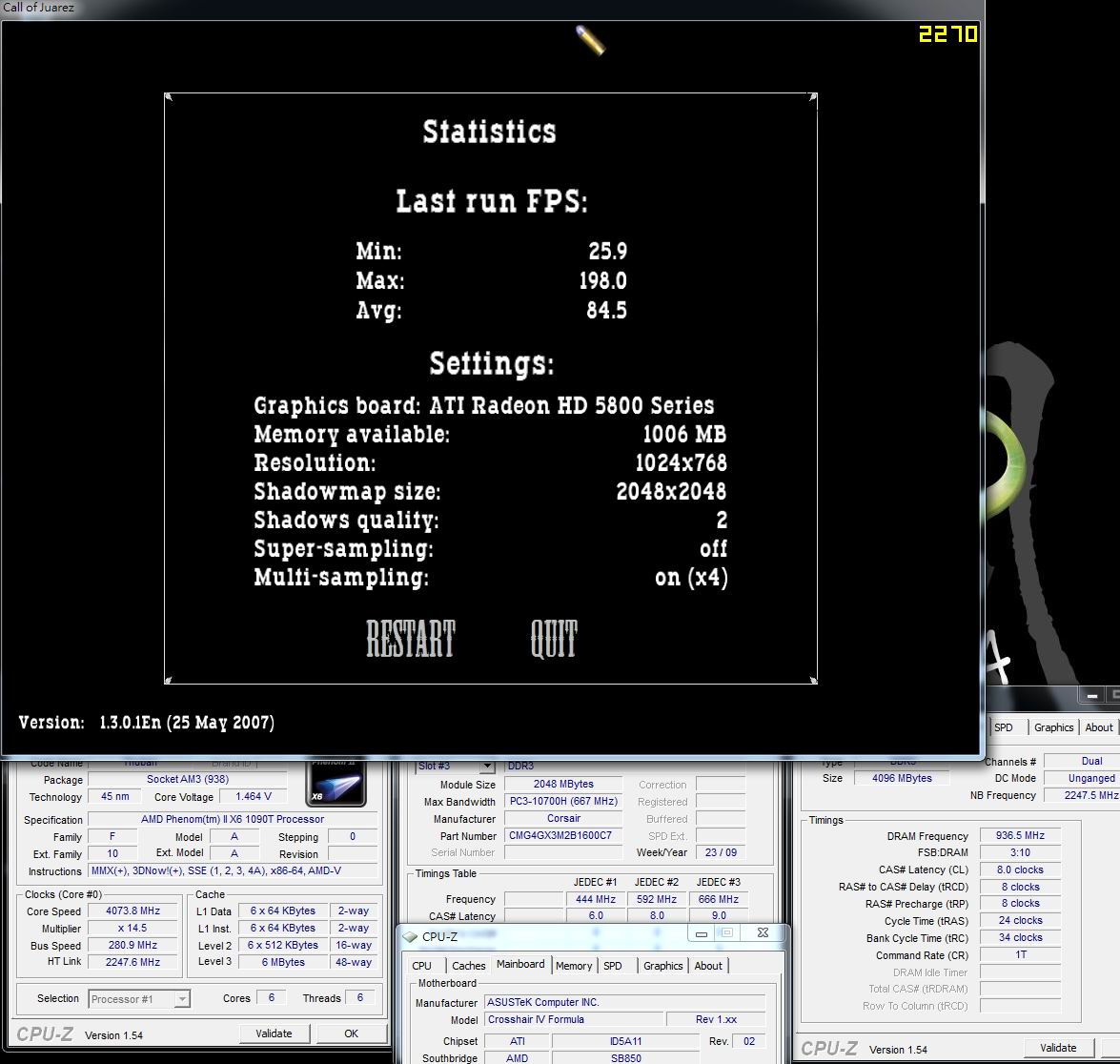This screenshot has width=1120, height=1064.
Task: Switch to the CPU tab in the Mainboard window
Action: pos(422,966)
